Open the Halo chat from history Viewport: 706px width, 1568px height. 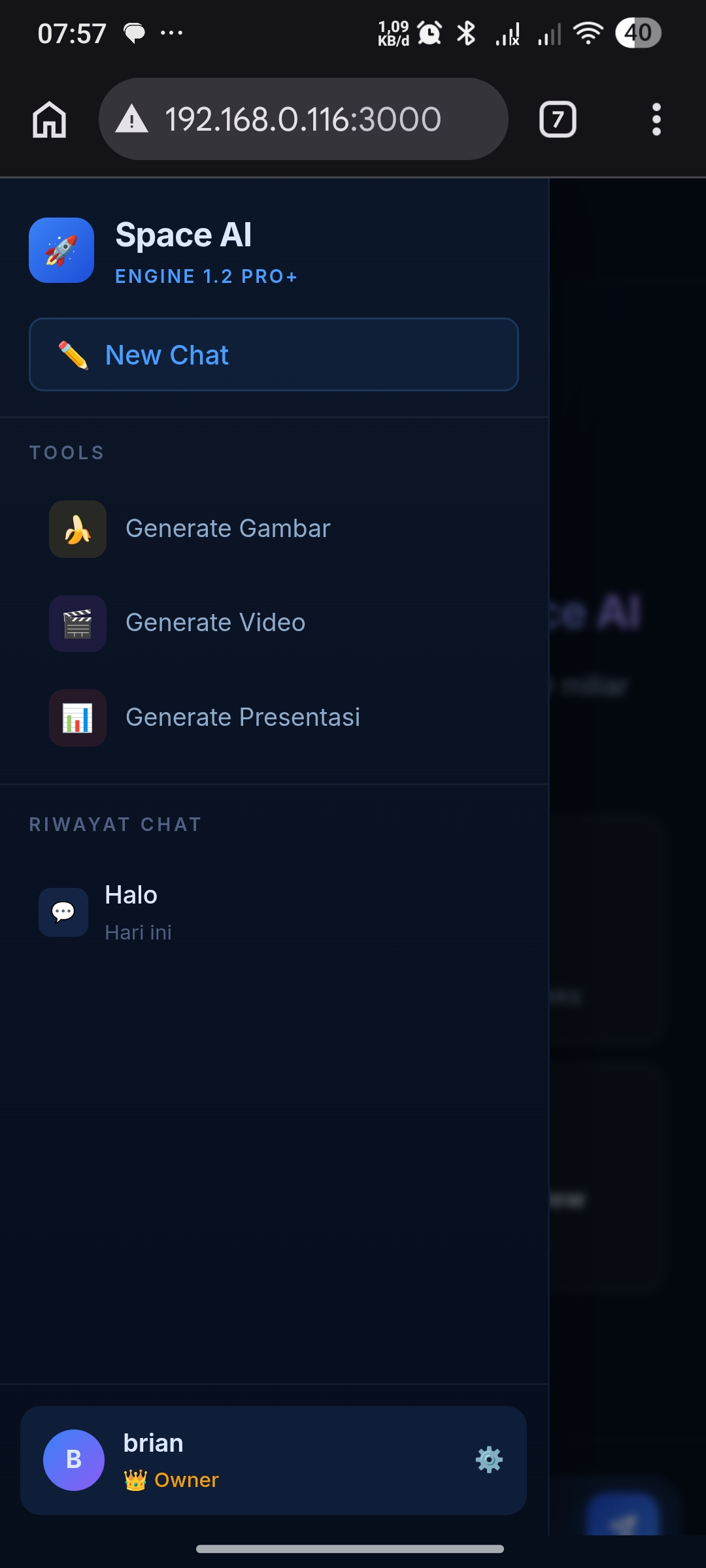point(274,912)
